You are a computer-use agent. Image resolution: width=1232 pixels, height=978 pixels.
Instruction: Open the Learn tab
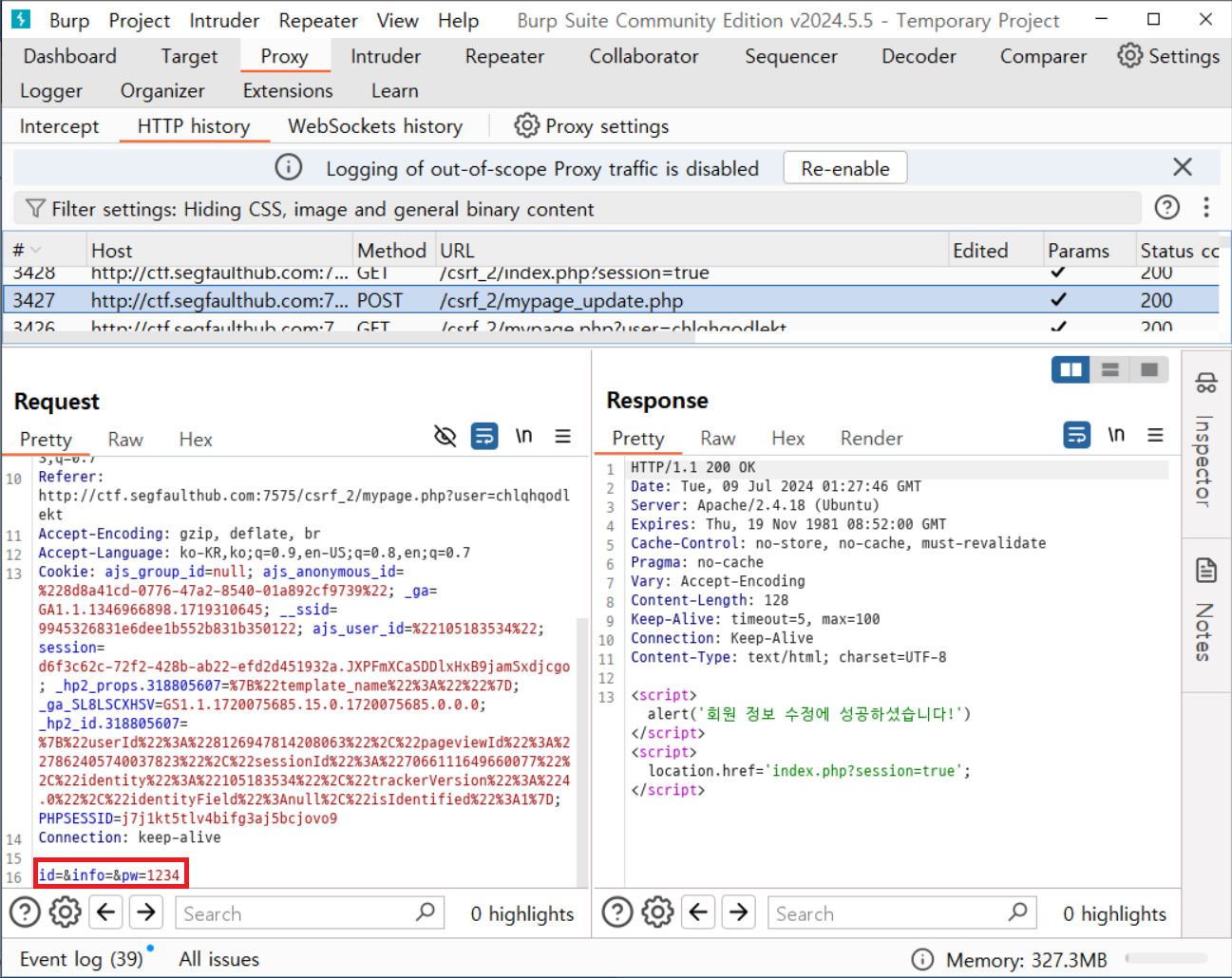coord(394,91)
